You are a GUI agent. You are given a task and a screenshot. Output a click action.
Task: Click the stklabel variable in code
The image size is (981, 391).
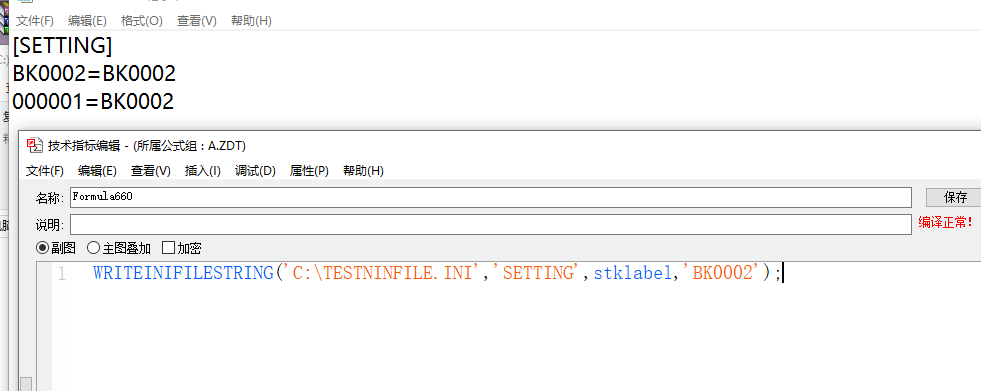633,273
